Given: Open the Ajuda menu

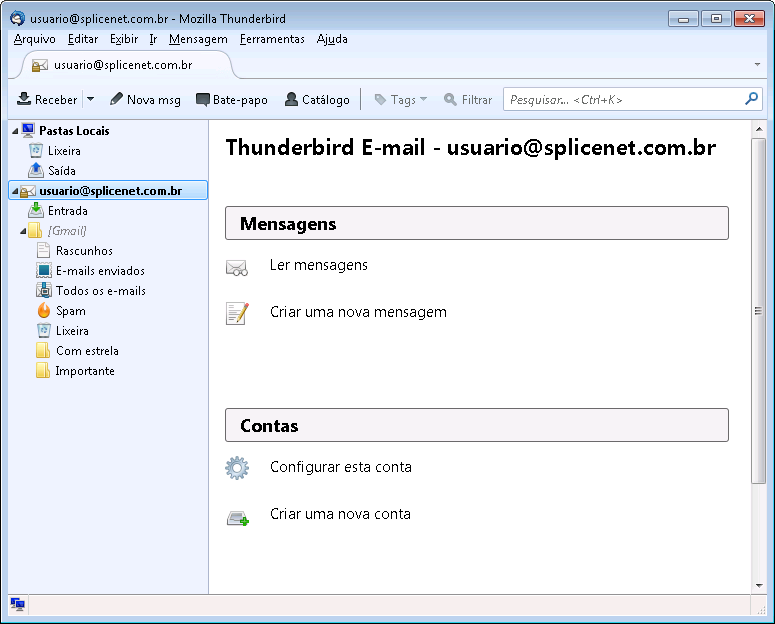Looking at the screenshot, I should pyautogui.click(x=332, y=39).
